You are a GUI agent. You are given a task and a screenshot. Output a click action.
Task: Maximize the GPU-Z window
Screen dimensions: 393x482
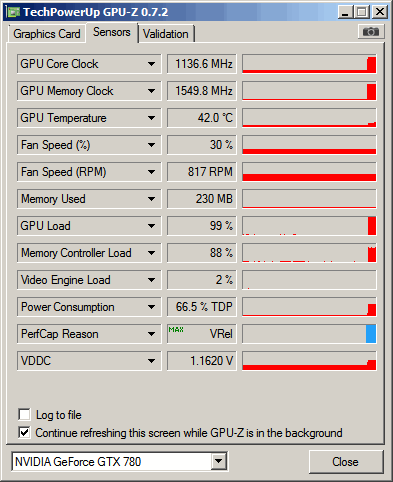pyautogui.click(x=362, y=12)
